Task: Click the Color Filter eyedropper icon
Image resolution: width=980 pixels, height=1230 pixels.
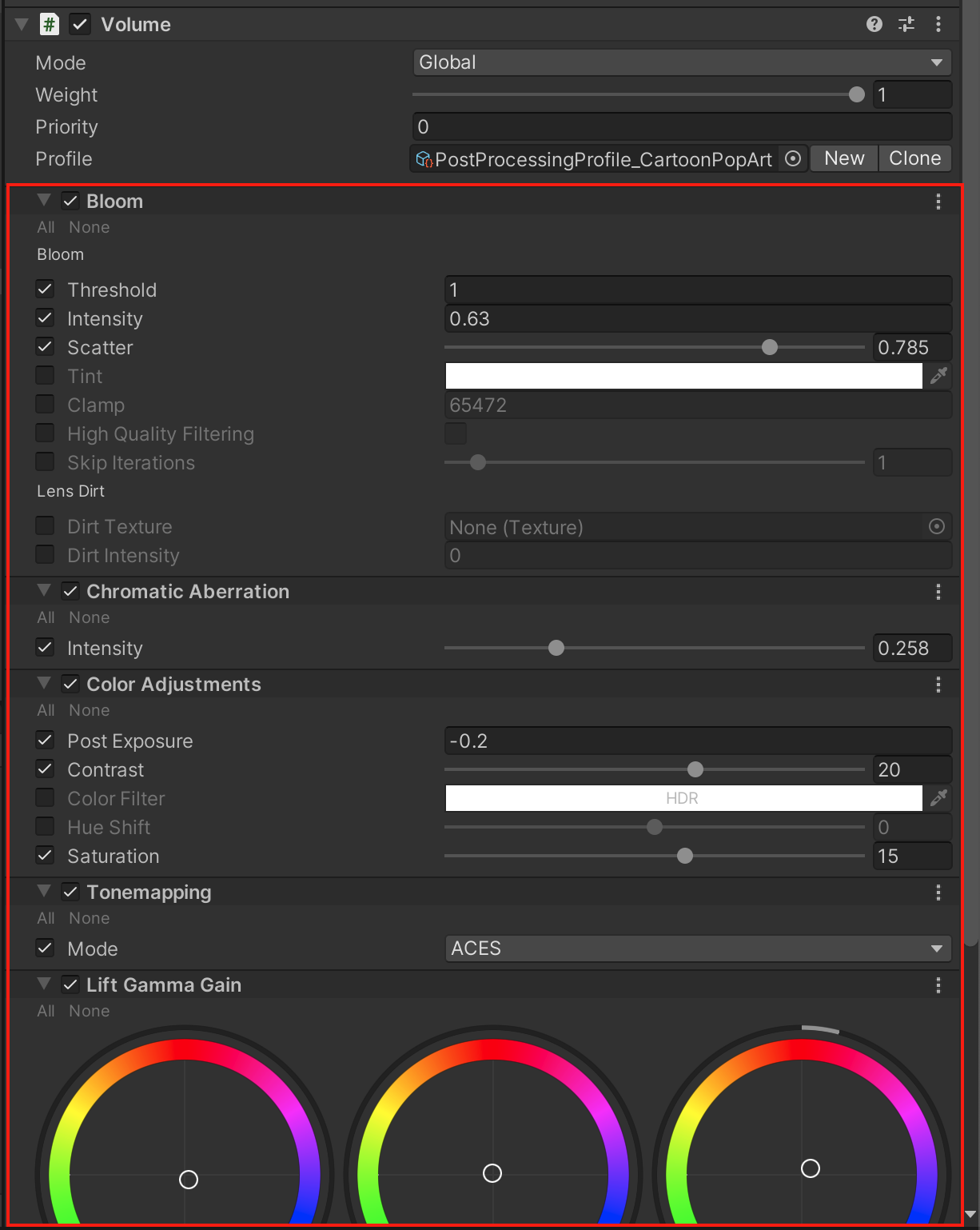Action: pyautogui.click(x=938, y=798)
